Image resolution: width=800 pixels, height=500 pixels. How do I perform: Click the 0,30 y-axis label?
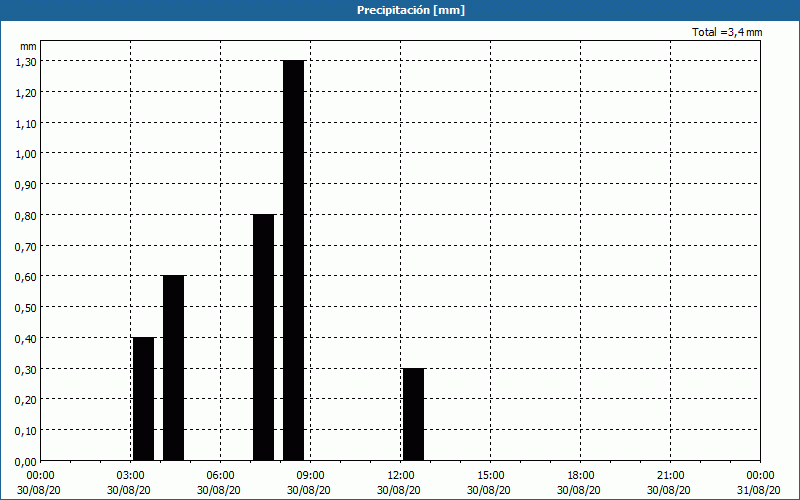coord(26,369)
